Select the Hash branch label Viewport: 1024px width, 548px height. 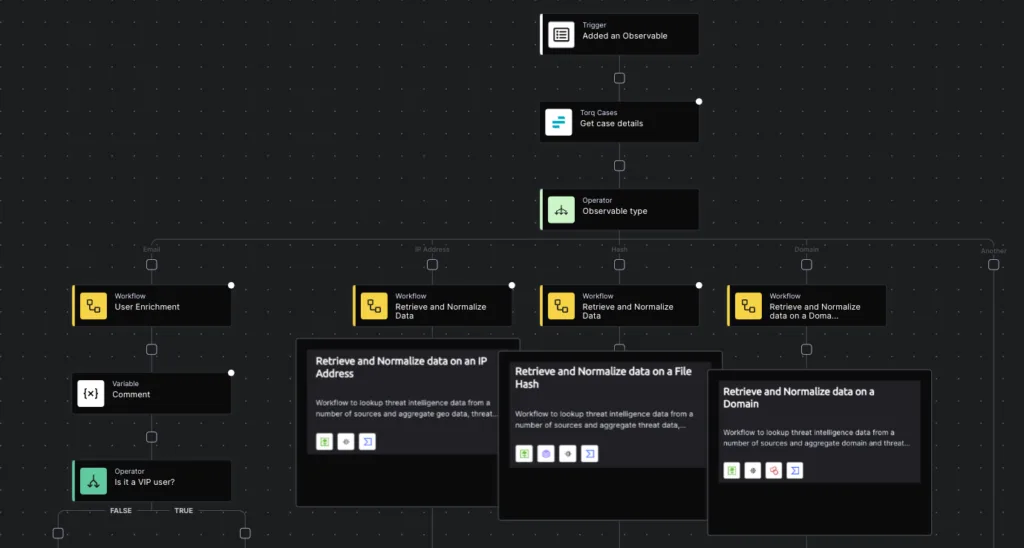(619, 250)
